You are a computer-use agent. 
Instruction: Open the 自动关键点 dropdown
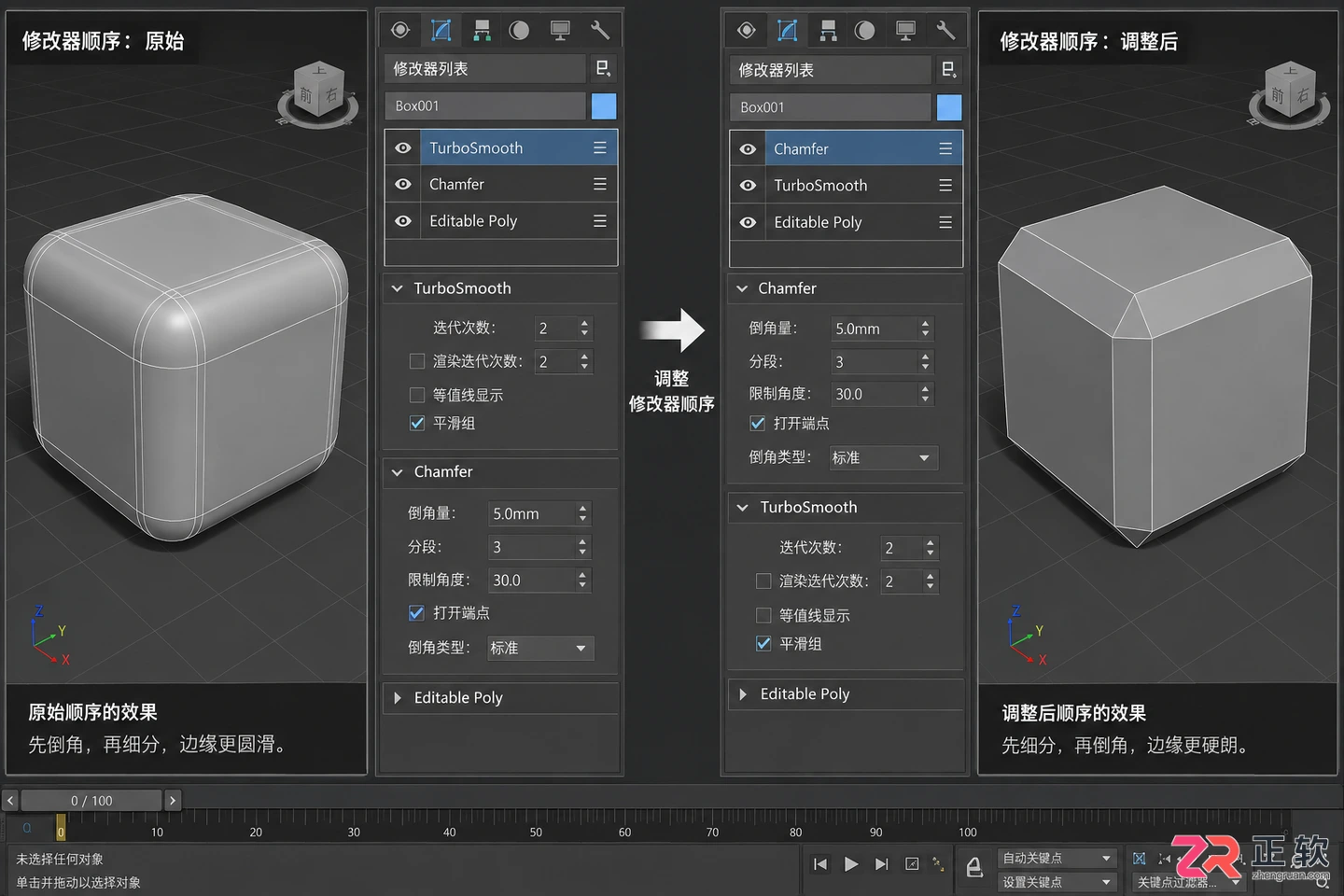coord(1057,858)
